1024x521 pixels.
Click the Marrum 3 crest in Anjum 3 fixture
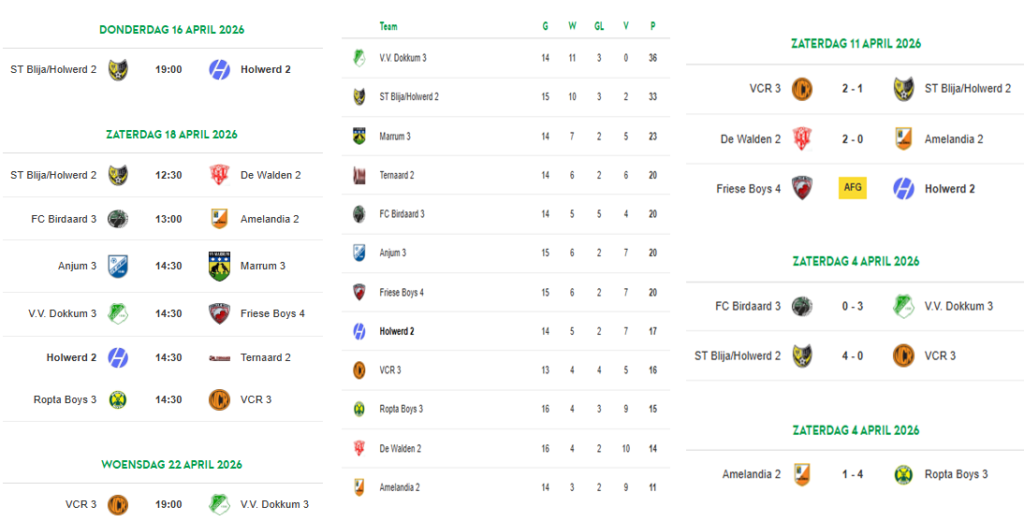pos(219,266)
